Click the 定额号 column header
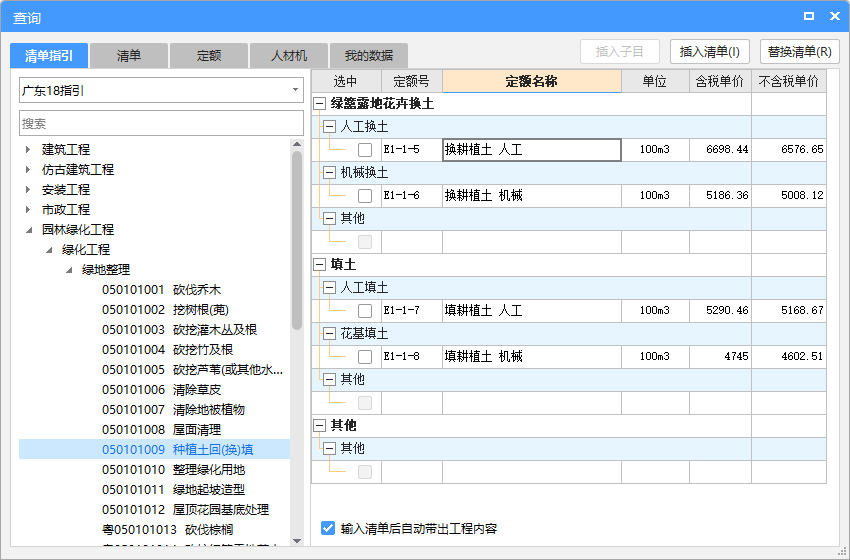This screenshot has height=560, width=850. 412,81
